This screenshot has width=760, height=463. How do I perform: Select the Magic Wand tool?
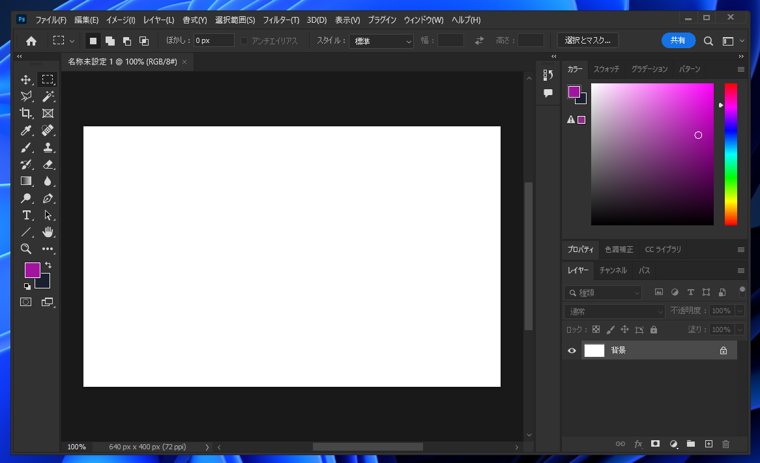[48, 96]
